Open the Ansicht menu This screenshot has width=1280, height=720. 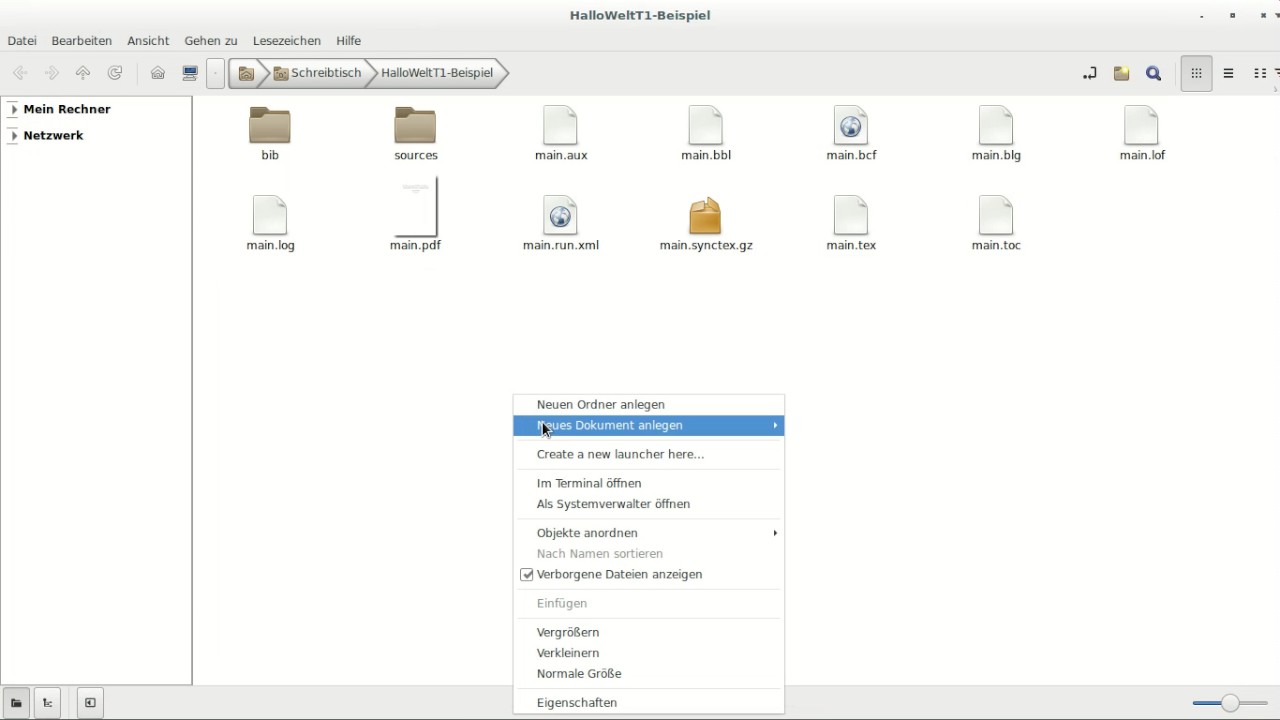click(148, 41)
